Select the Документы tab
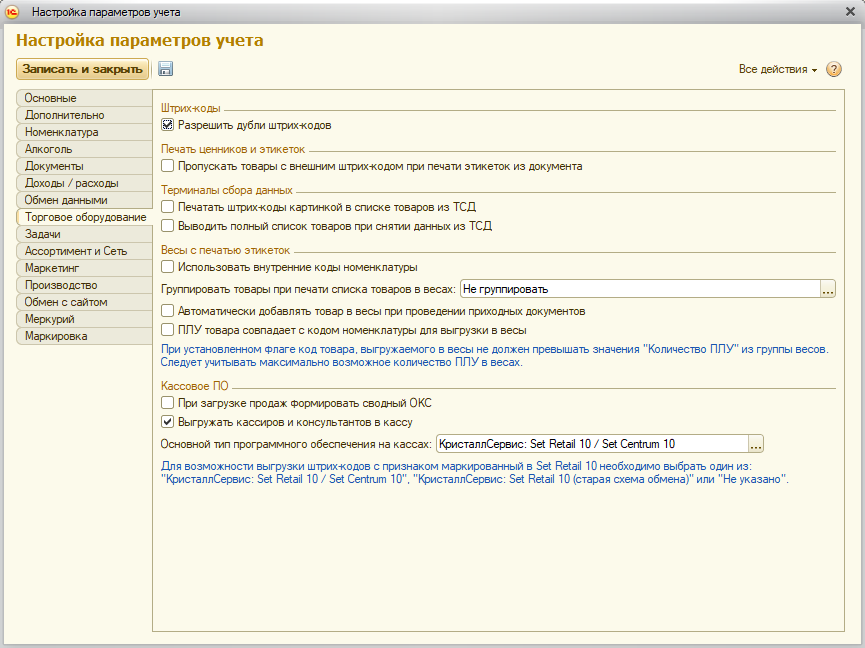This screenshot has height=648, width=865. point(84,166)
